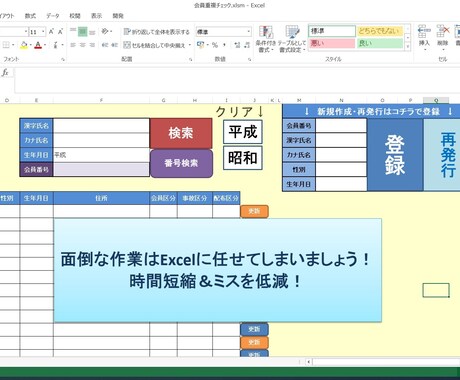Decrease the font size with the smaller A icon
The width and height of the screenshot is (460, 380).
(x=60, y=32)
